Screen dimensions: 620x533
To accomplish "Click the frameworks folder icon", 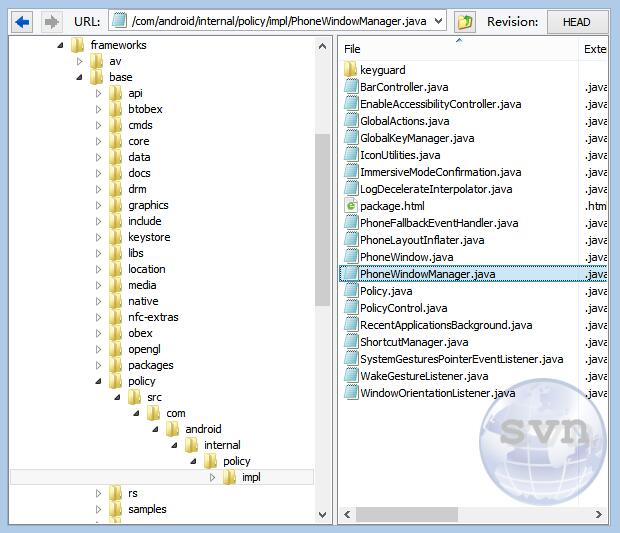I will tap(77, 45).
